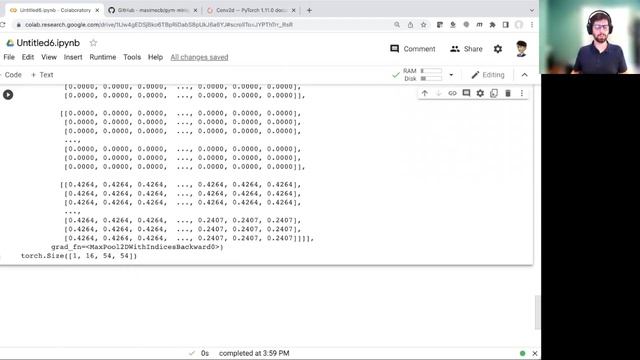This screenshot has height=360, width=640.
Task: Click the Share button
Action: tap(466, 49)
